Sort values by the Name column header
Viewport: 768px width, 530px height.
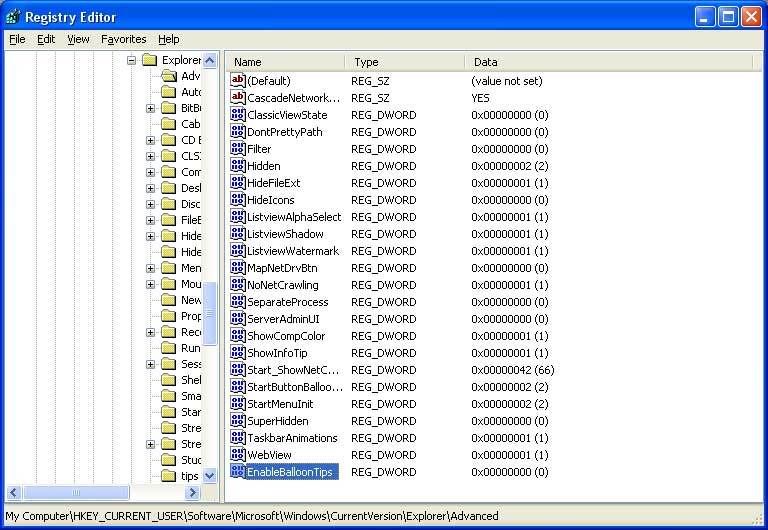pyautogui.click(x=286, y=62)
